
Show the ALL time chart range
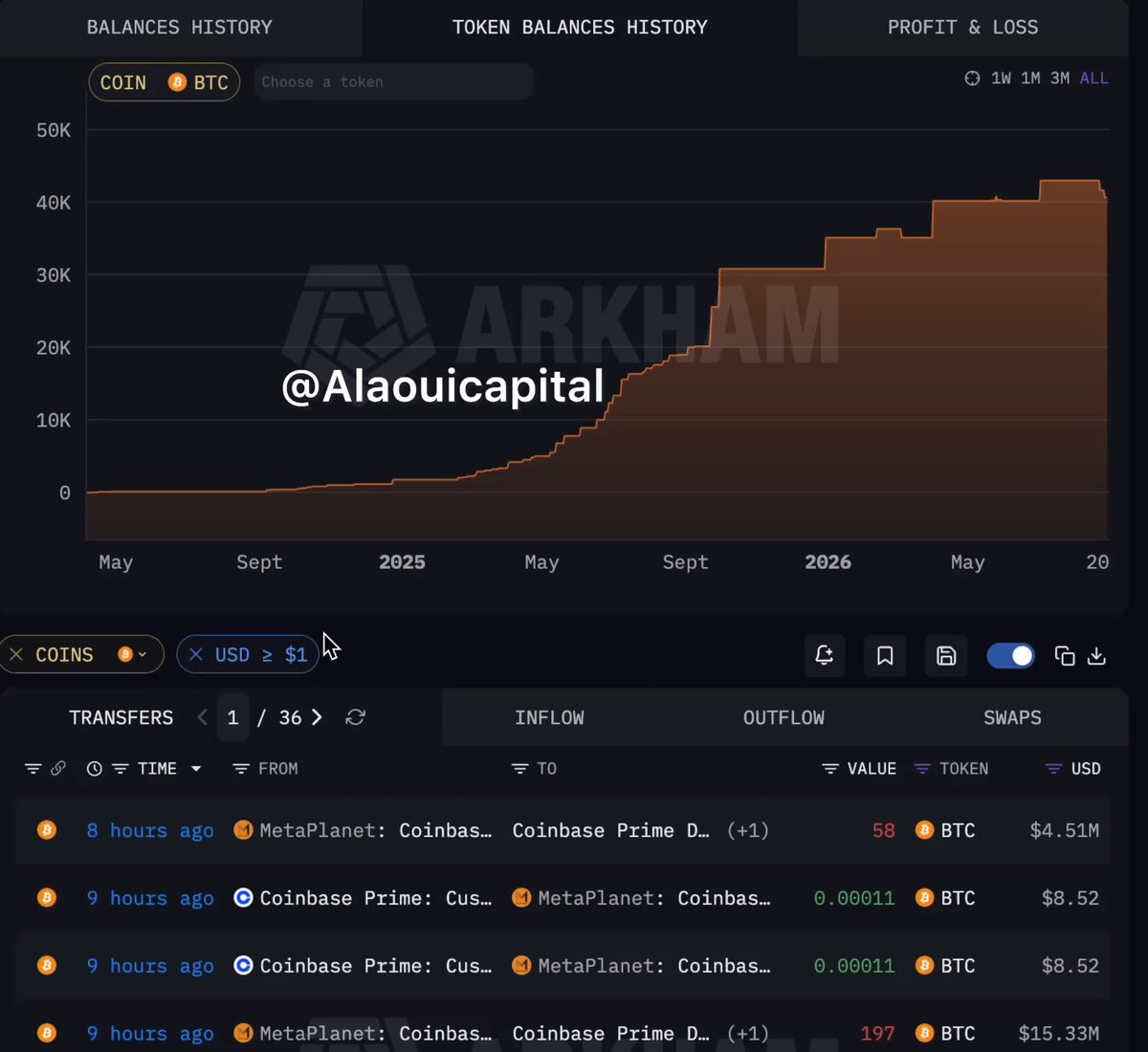[x=1094, y=78]
